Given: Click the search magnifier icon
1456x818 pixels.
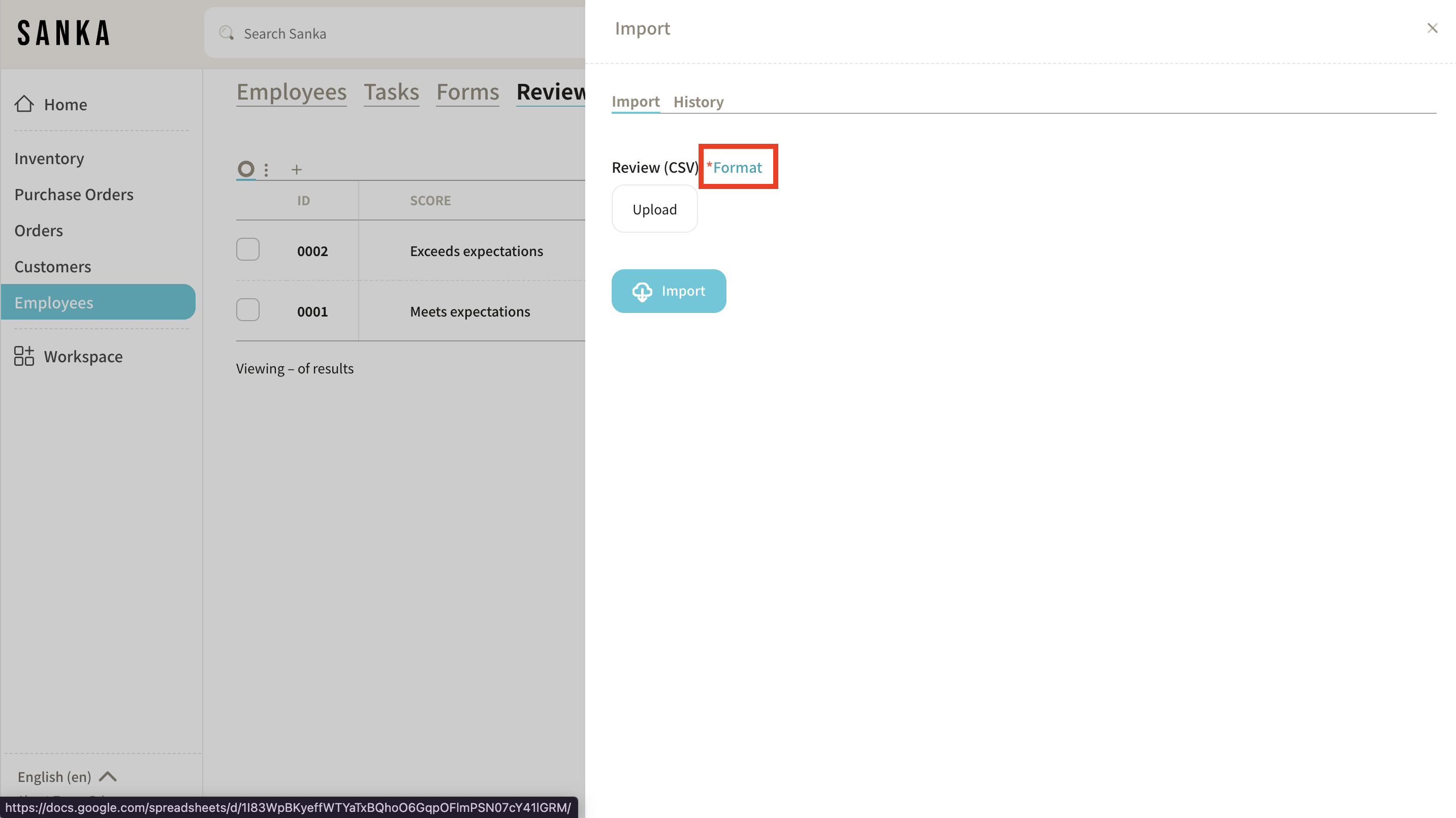Looking at the screenshot, I should click(227, 34).
